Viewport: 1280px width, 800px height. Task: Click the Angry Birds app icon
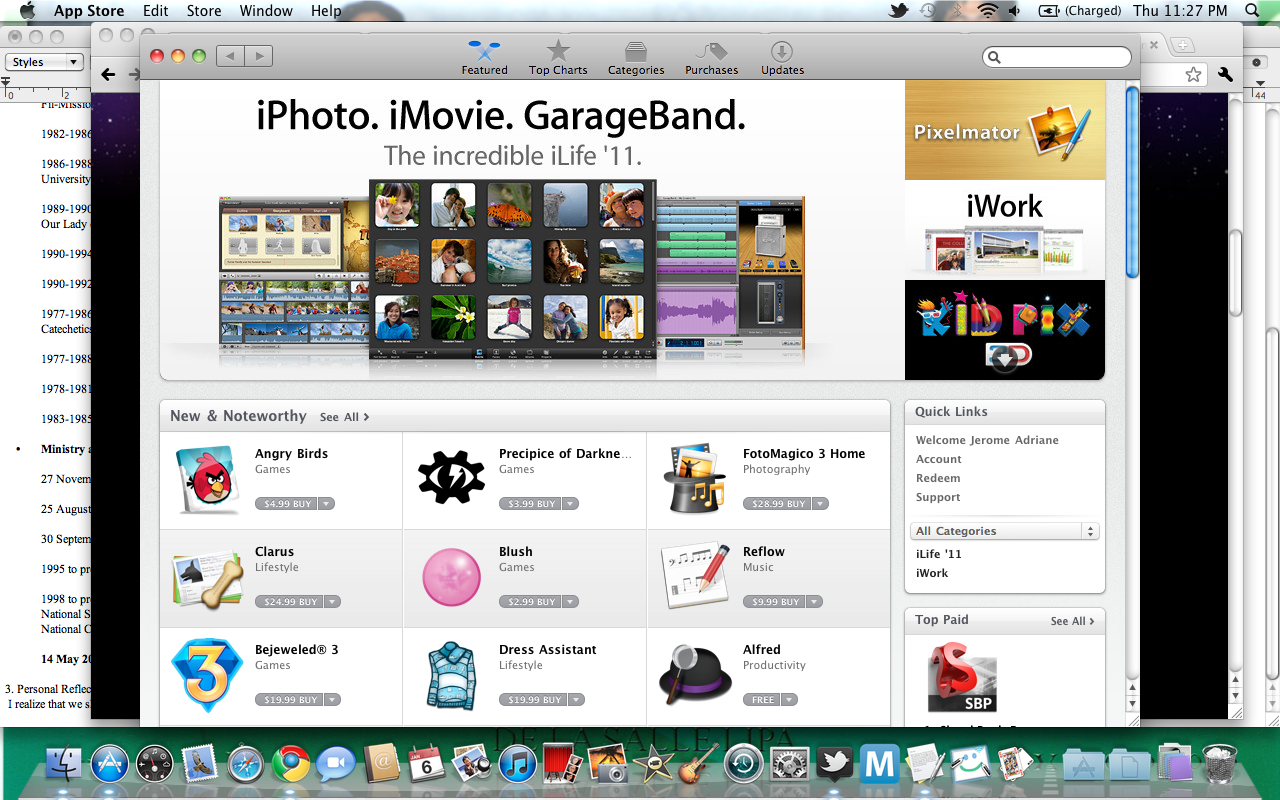[208, 480]
